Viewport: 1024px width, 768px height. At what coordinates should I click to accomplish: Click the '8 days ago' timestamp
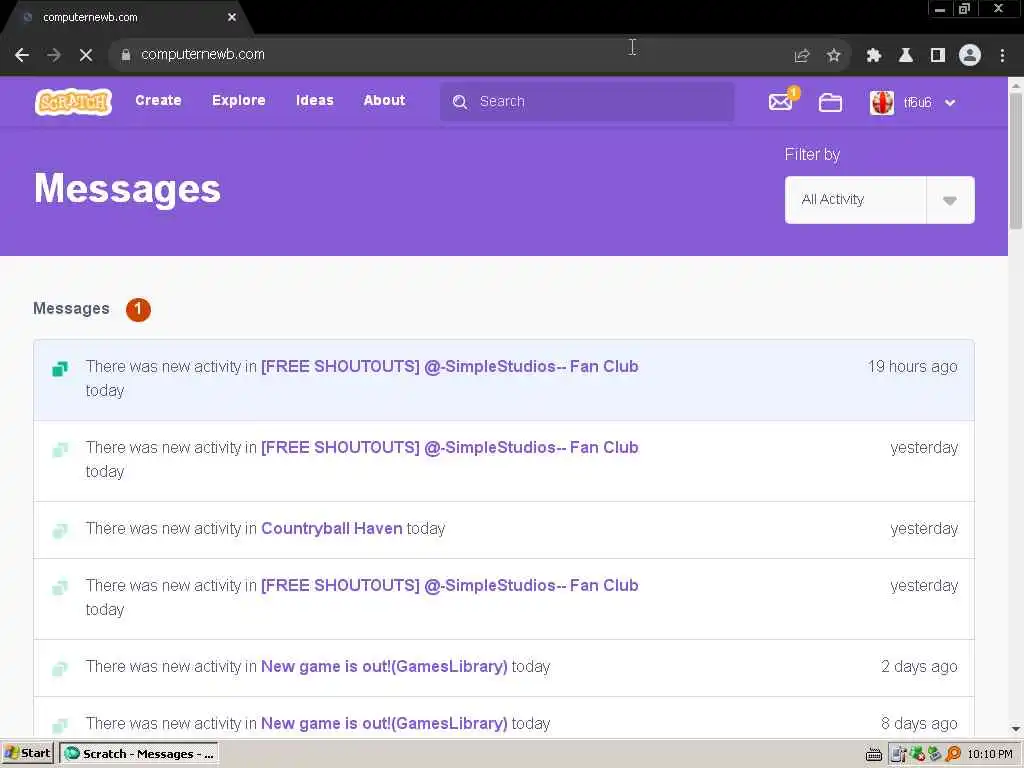click(919, 724)
